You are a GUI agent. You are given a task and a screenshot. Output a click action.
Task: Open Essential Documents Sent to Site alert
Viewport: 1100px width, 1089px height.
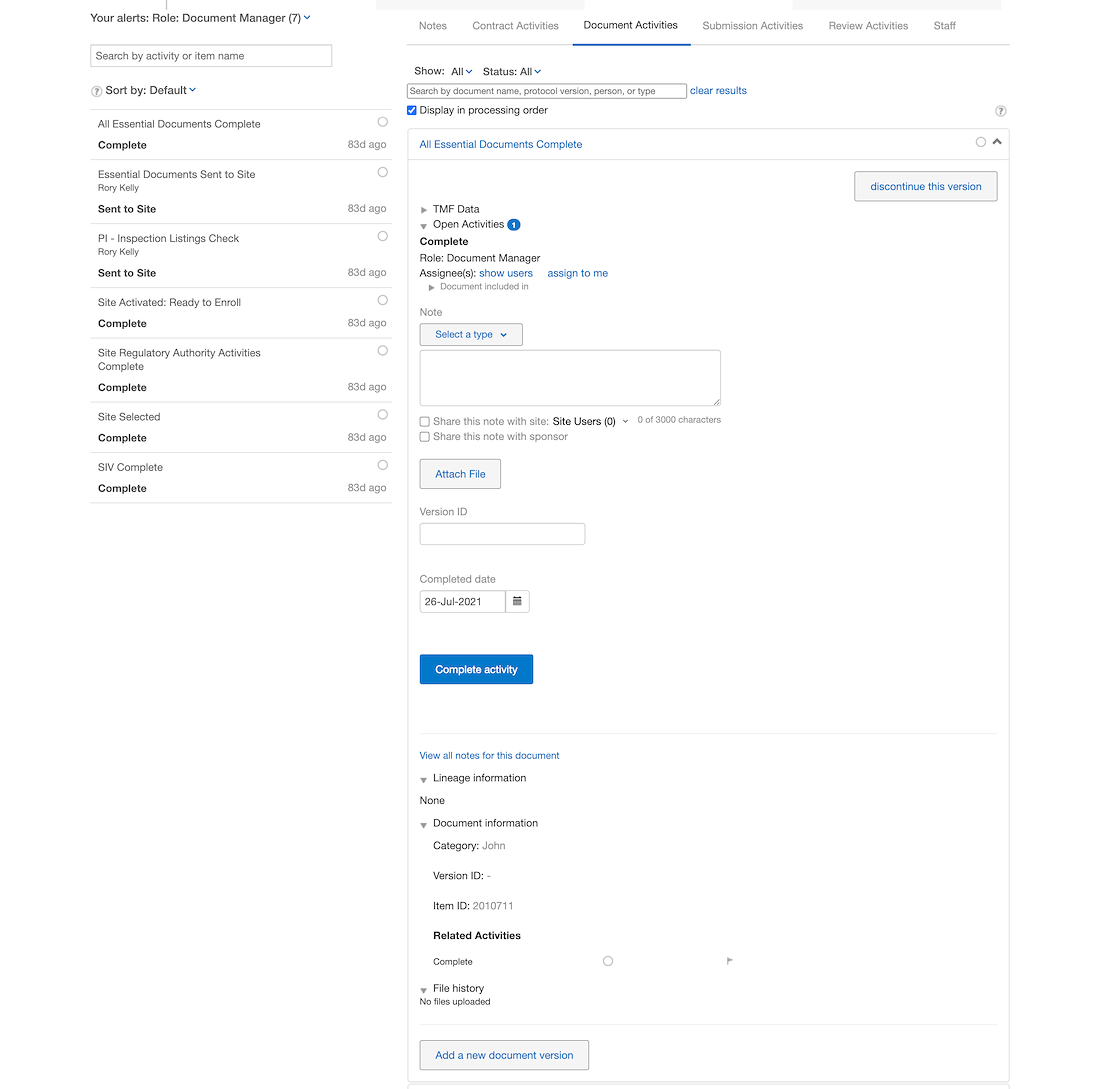241,192
